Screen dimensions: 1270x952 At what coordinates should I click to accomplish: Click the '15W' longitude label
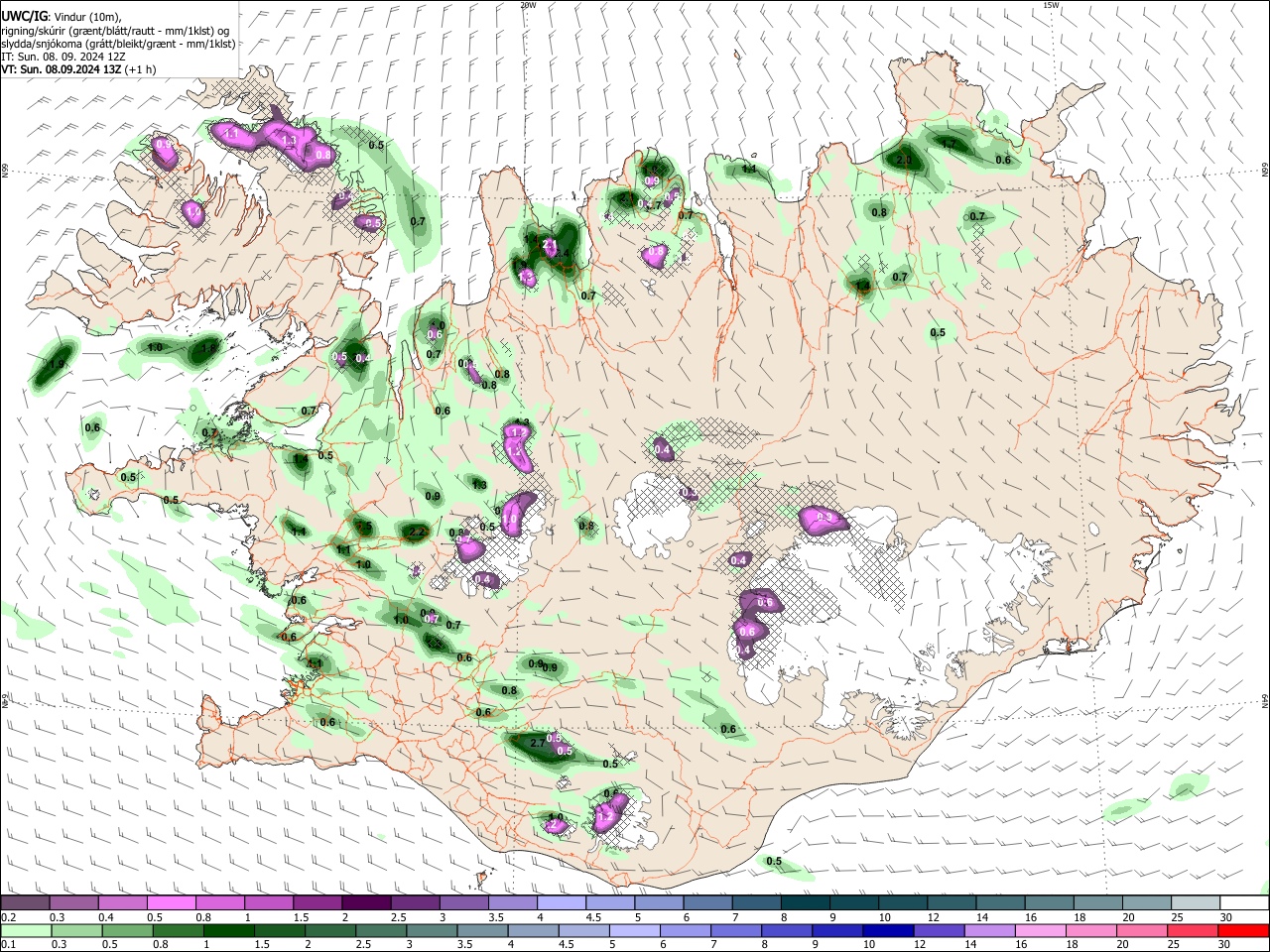[1052, 5]
